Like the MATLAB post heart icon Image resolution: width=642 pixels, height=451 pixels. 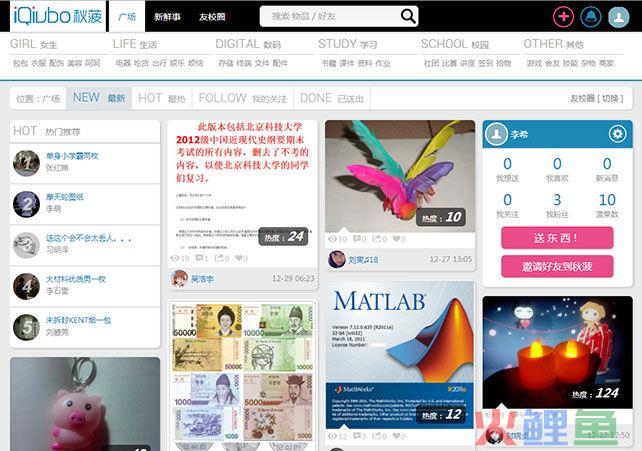click(396, 436)
